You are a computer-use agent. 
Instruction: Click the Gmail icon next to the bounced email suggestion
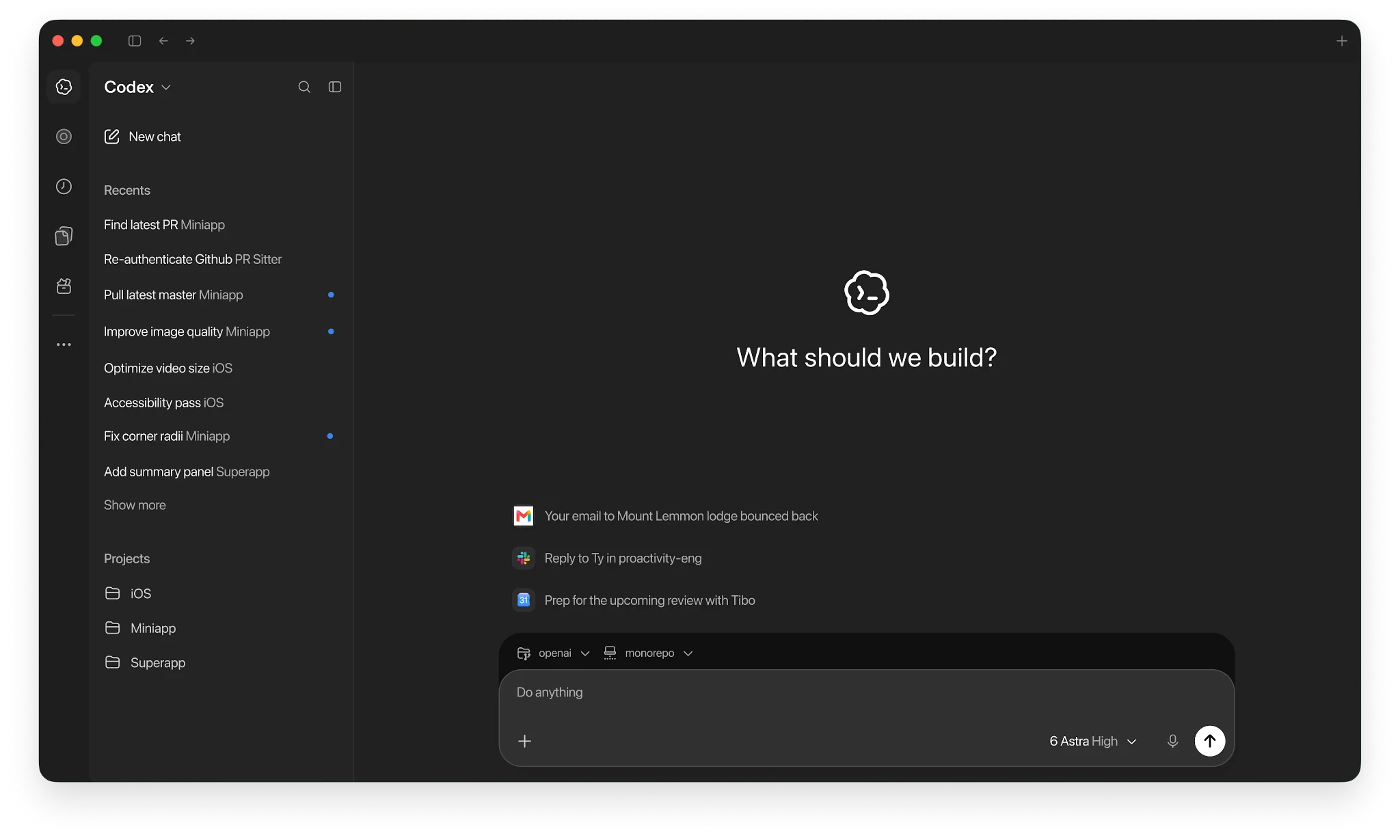524,516
